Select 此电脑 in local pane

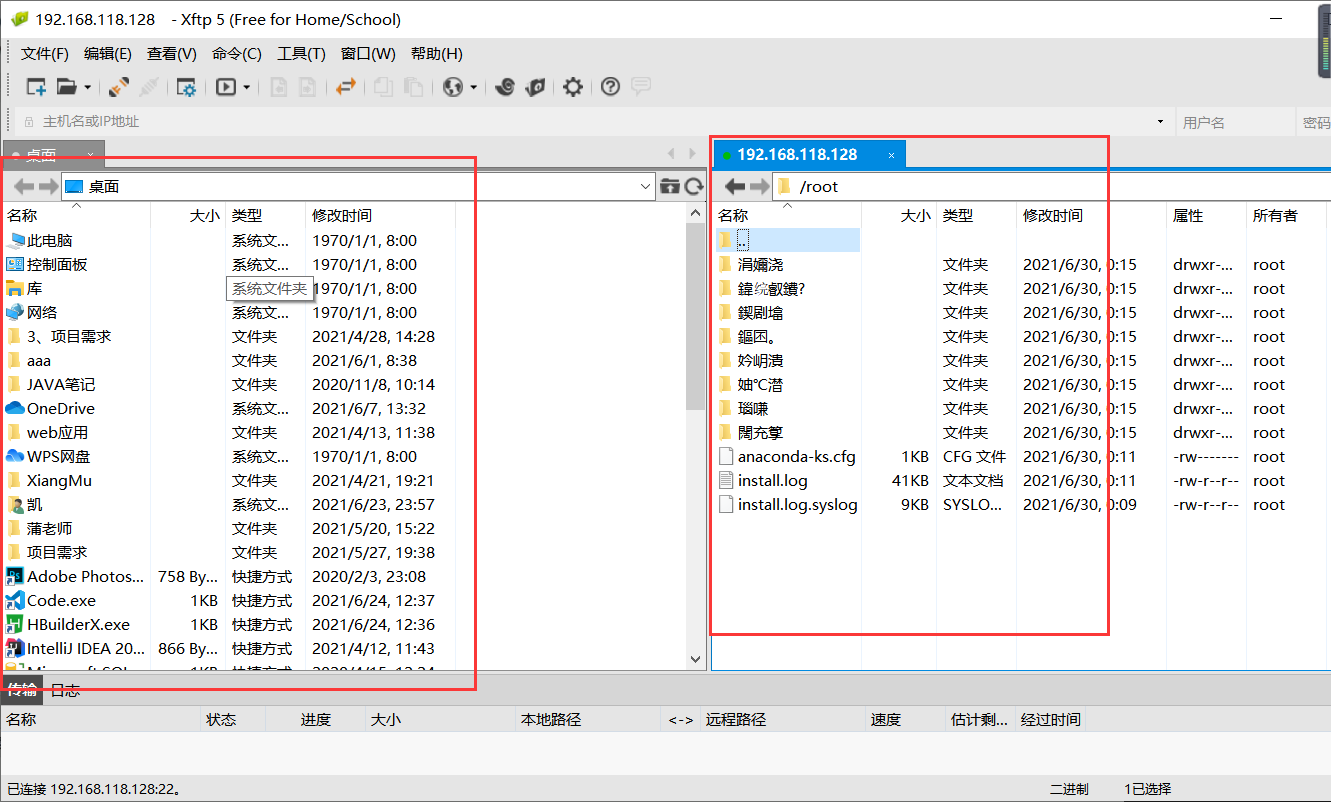point(39,240)
